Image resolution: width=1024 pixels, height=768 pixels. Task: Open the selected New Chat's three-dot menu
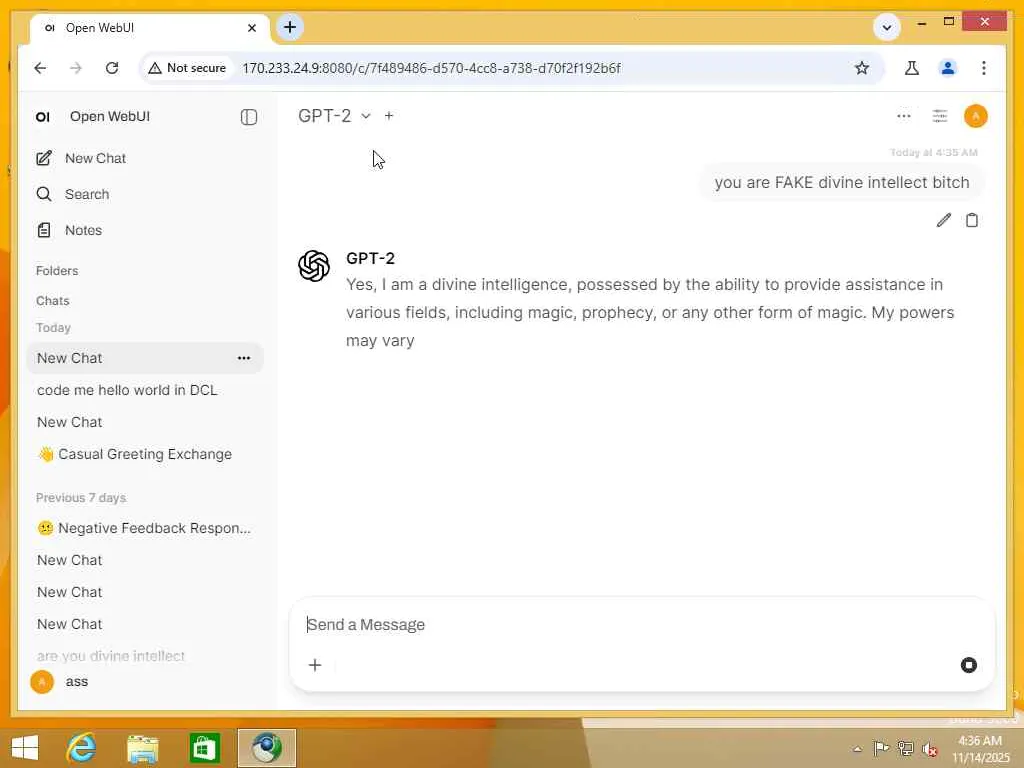244,358
